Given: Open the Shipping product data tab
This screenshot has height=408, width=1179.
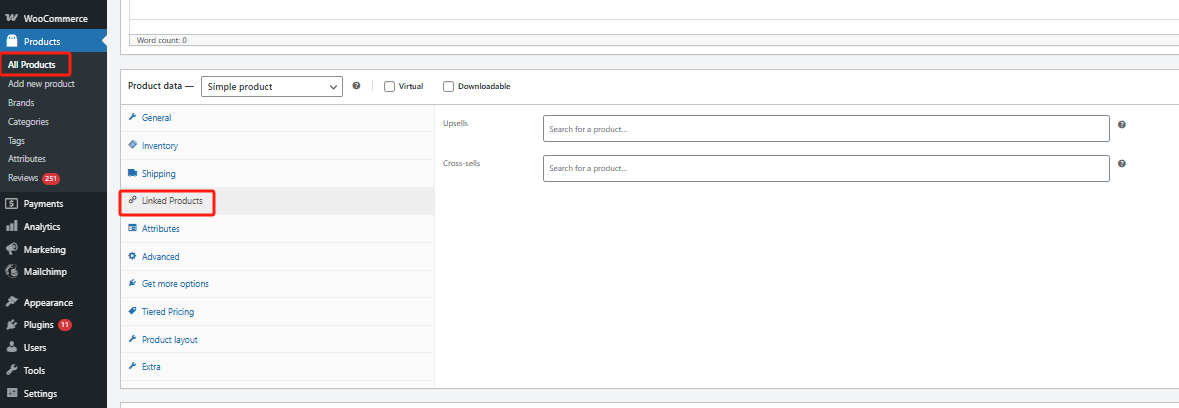Looking at the screenshot, I should [x=158, y=174].
